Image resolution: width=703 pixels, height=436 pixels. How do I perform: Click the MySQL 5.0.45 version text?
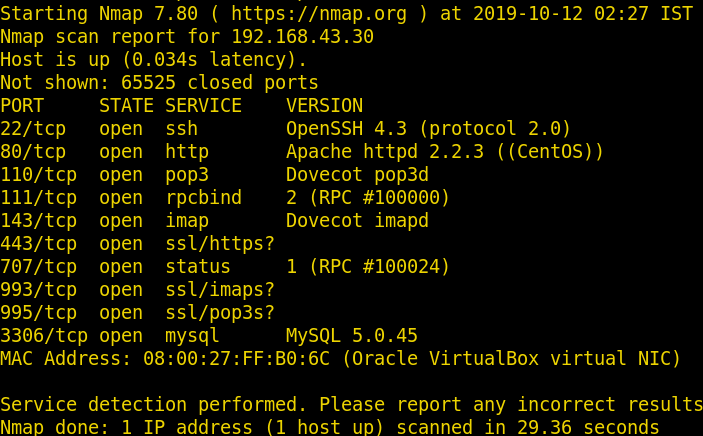click(x=351, y=335)
